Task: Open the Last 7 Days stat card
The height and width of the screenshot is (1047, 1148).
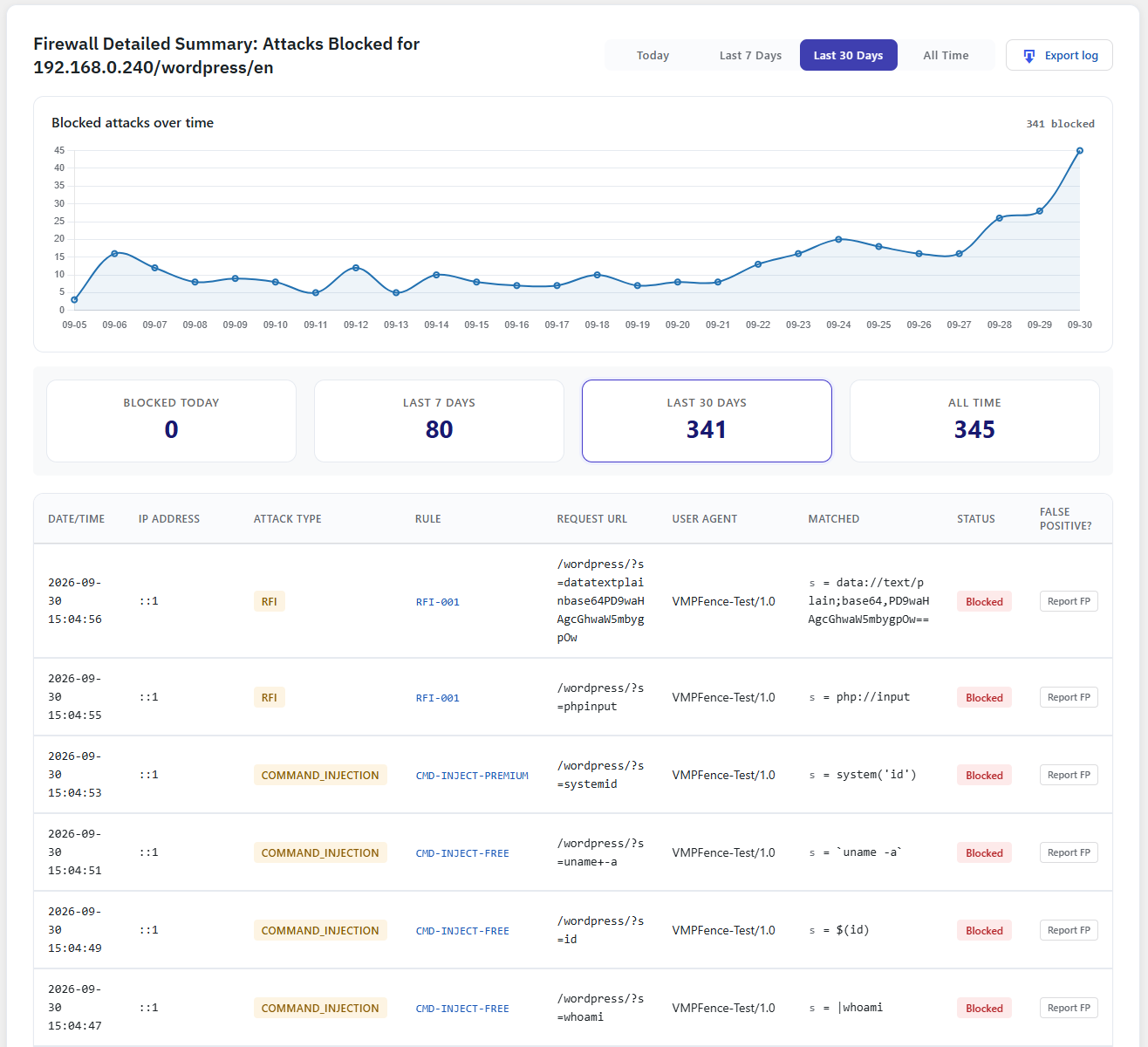Action: 439,421
